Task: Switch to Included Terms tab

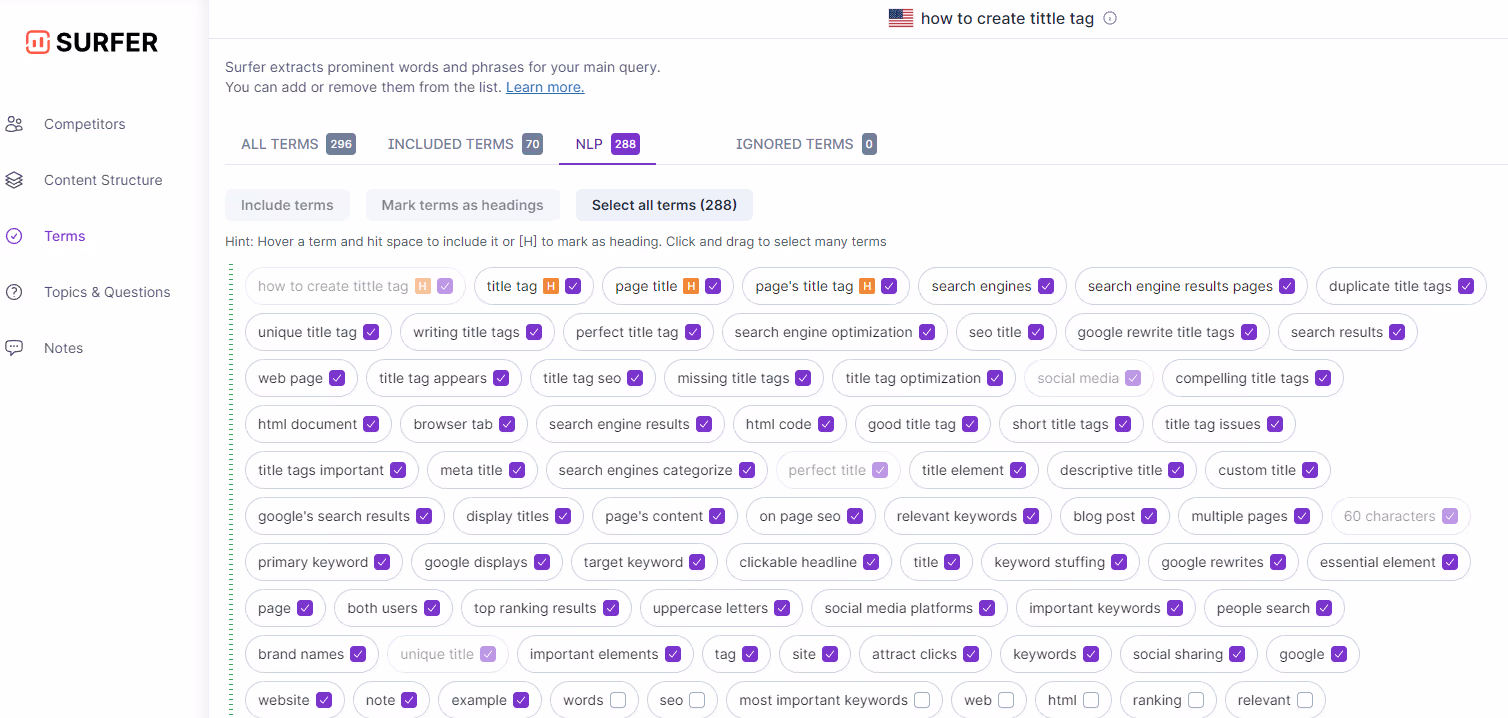Action: coord(465,144)
